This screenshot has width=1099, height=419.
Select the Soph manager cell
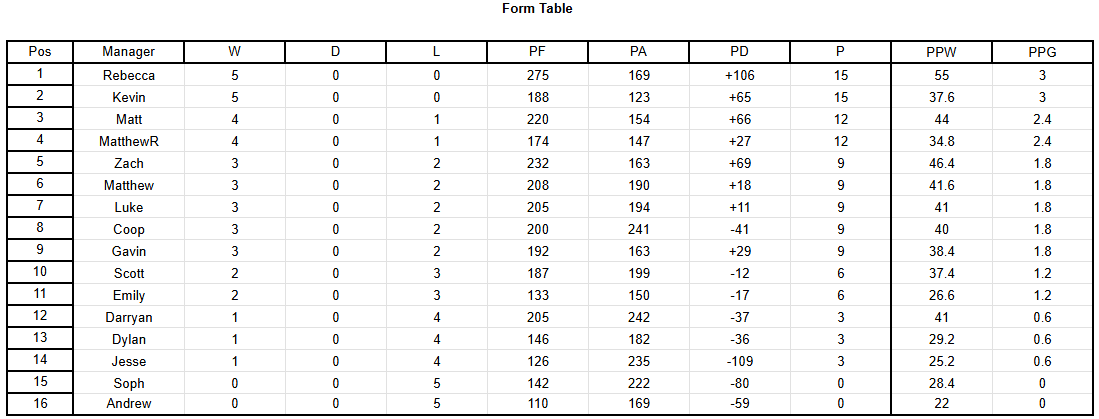128,383
